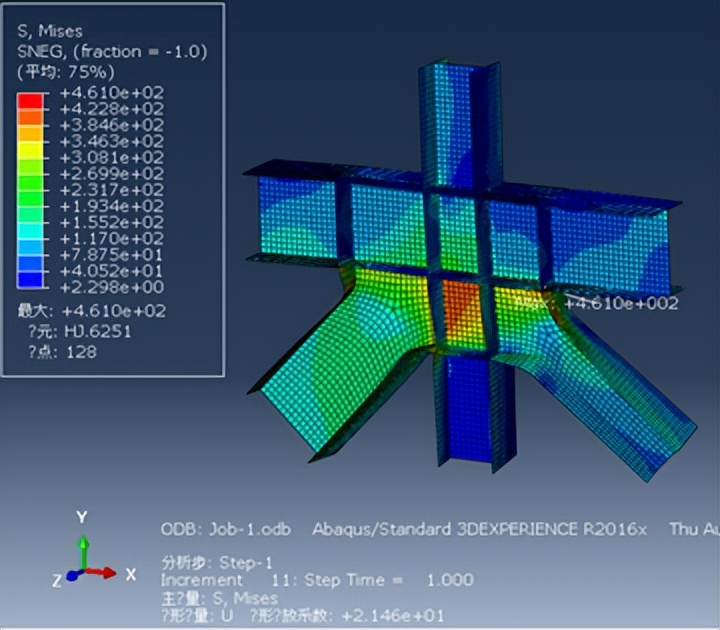The height and width of the screenshot is (630, 720).
Task: Click the deformation scale factor '+2.146e+01'
Action: tap(393, 616)
